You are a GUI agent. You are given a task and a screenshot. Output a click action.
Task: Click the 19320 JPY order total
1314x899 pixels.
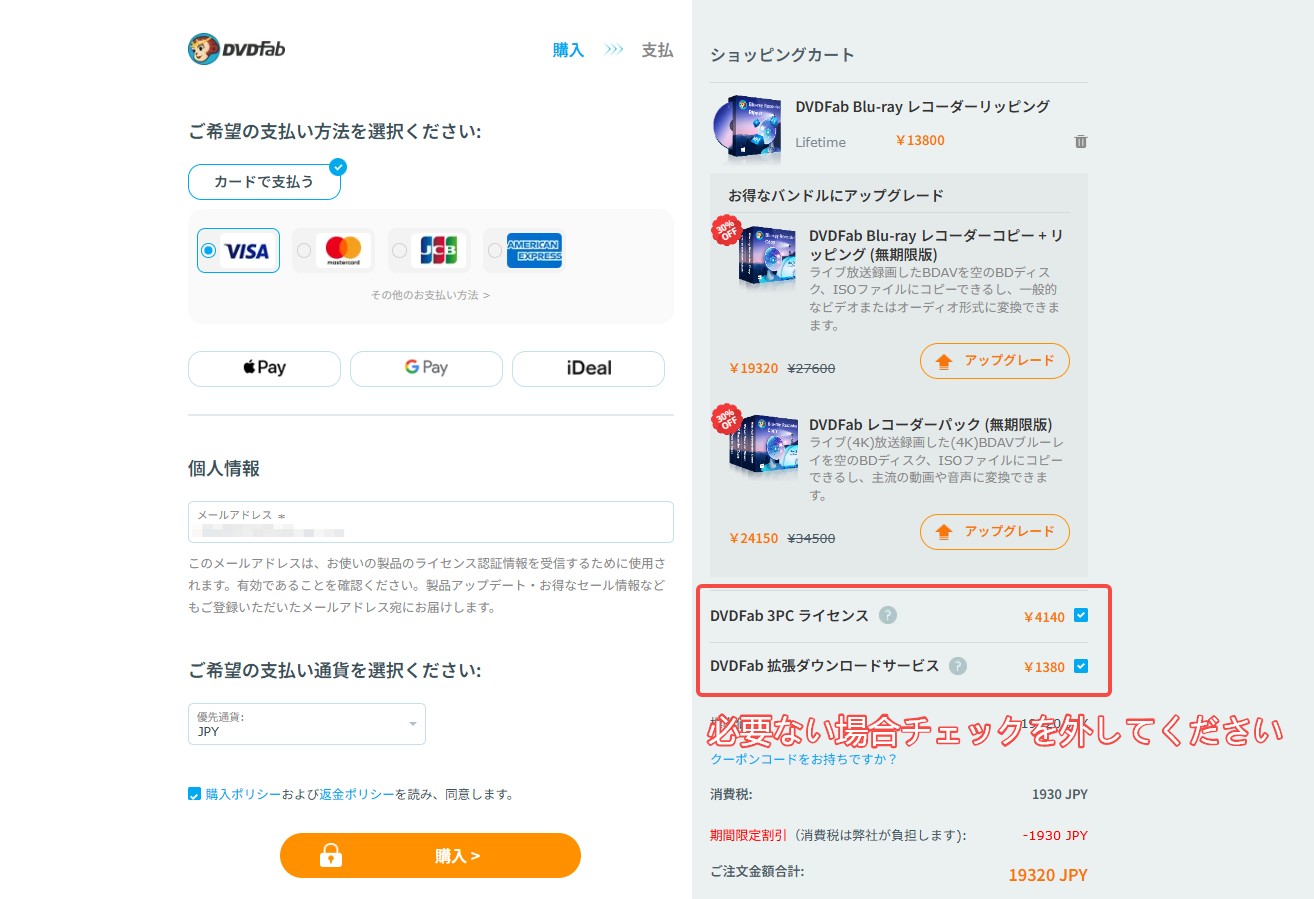click(1048, 875)
